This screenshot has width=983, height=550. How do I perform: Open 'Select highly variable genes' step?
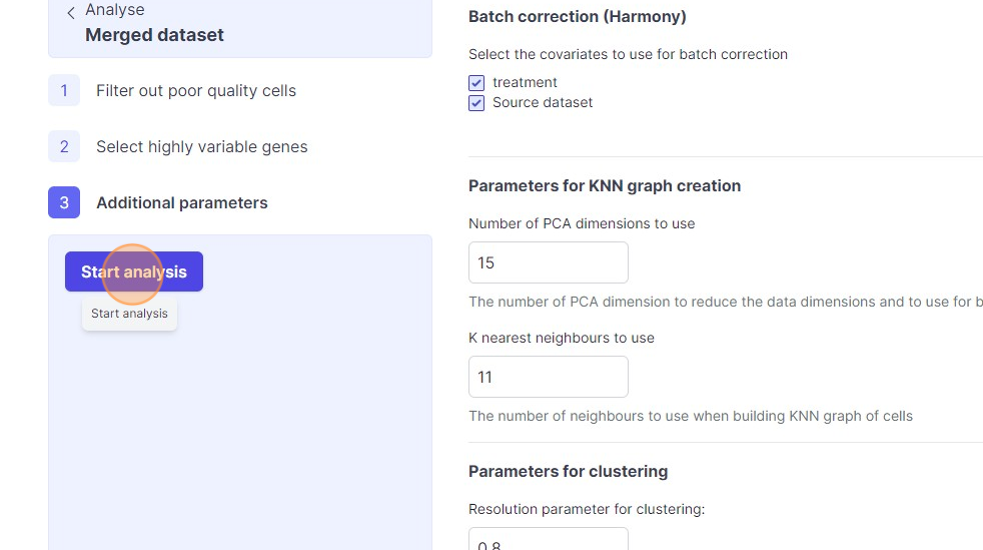coord(202,147)
